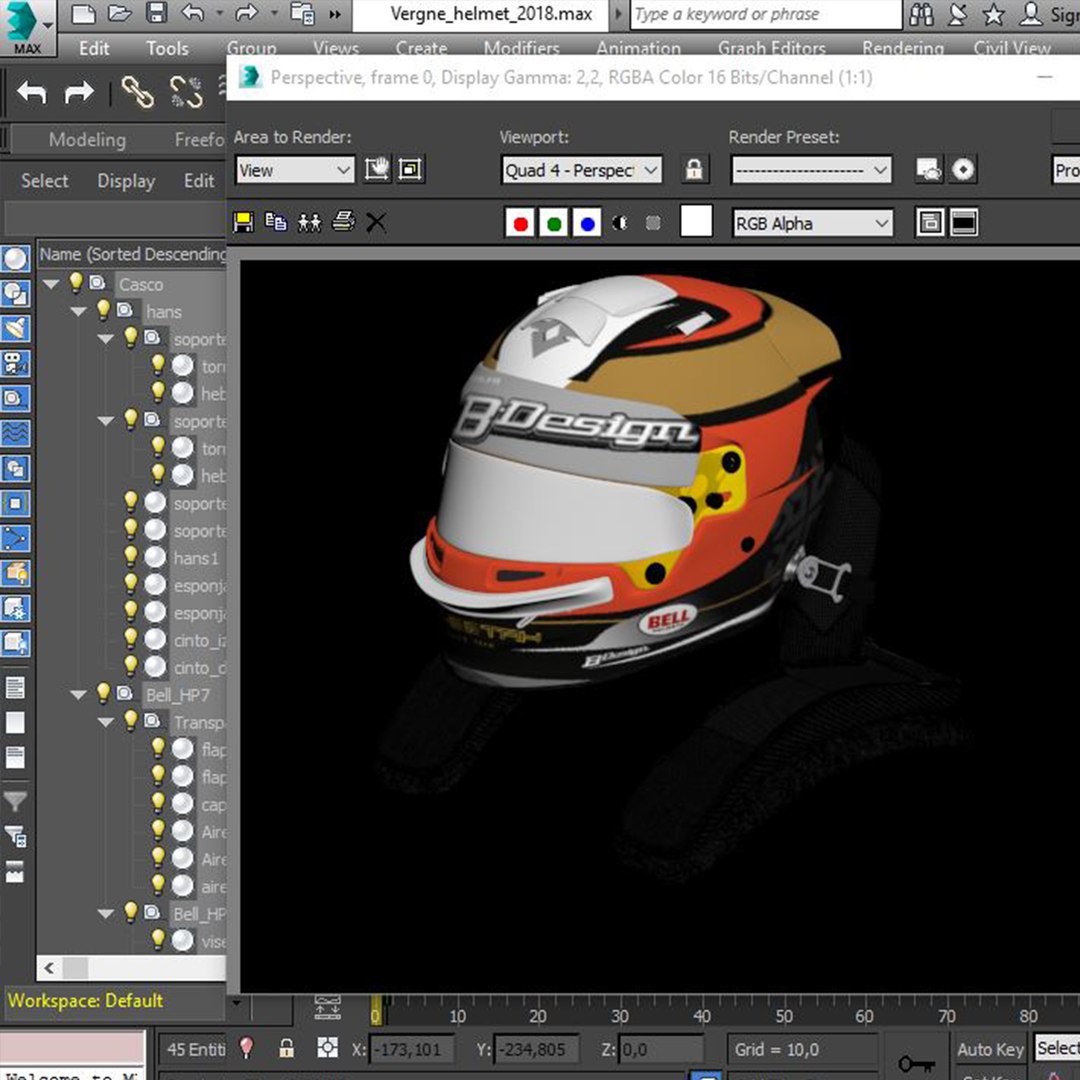Create a new scene with New icon

[x=83, y=14]
